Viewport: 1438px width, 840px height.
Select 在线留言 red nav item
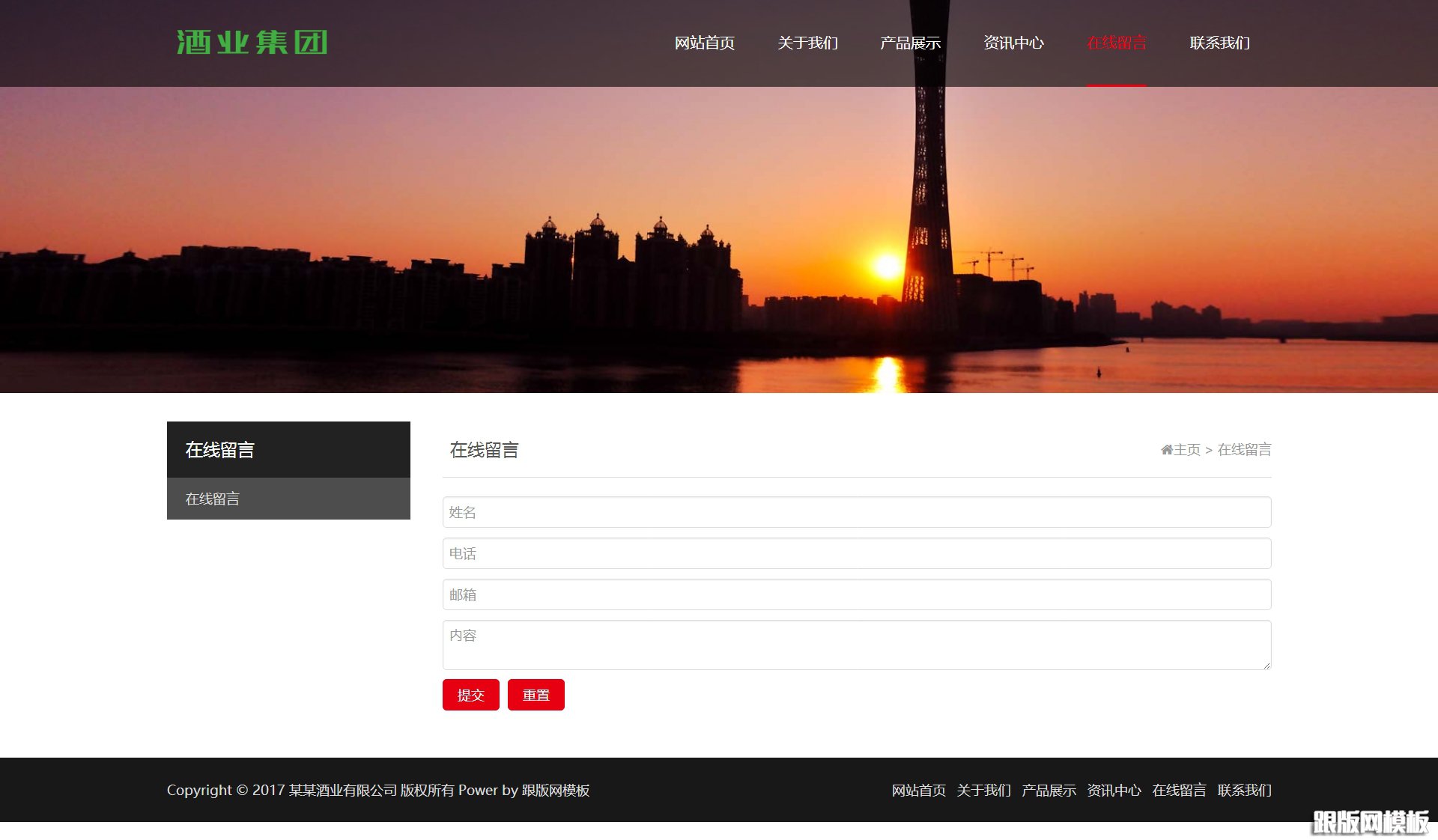point(1116,43)
